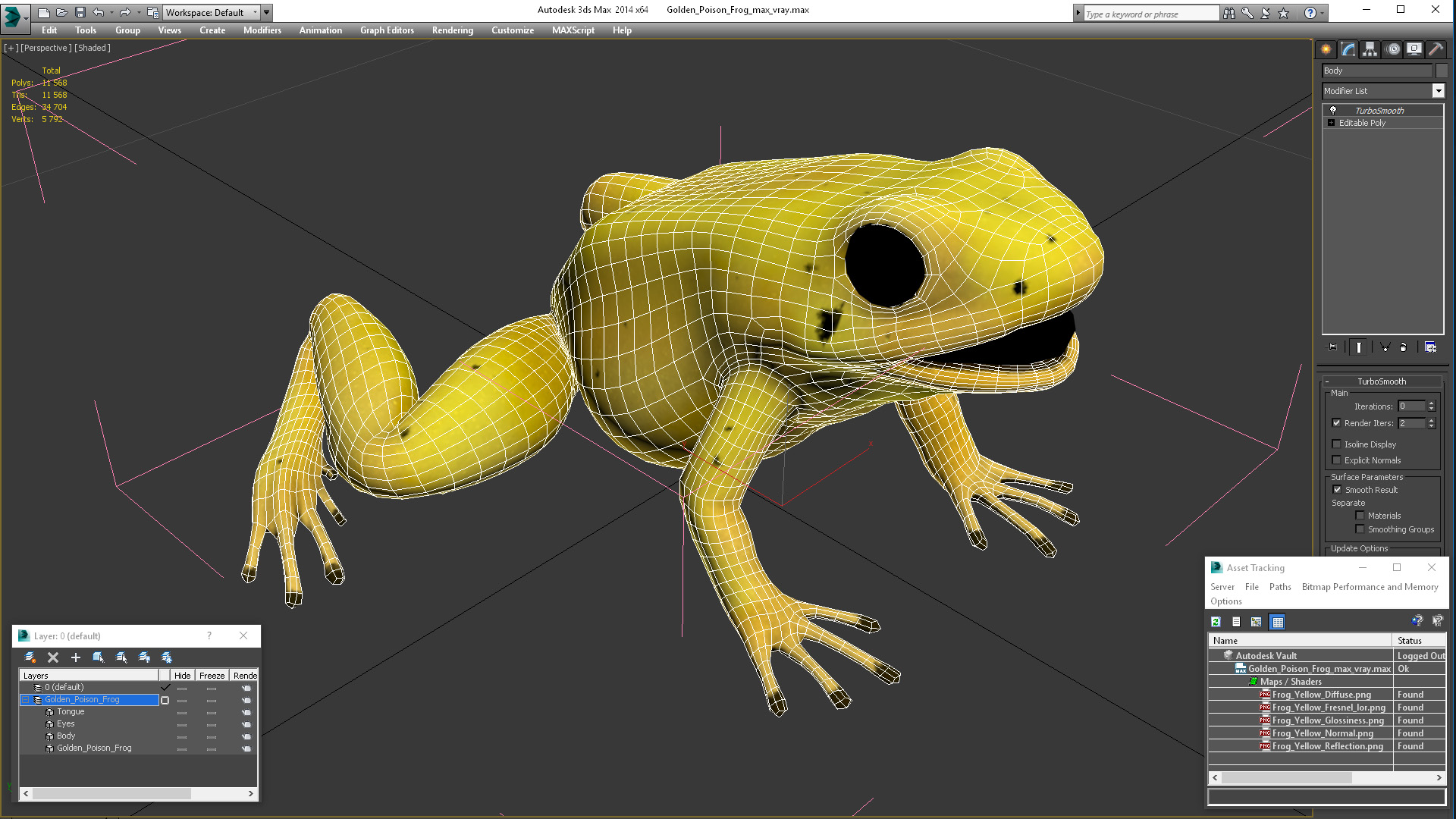The width and height of the screenshot is (1456, 819).
Task: Switch Asset Tracking to Tree View icon
Action: [1257, 622]
